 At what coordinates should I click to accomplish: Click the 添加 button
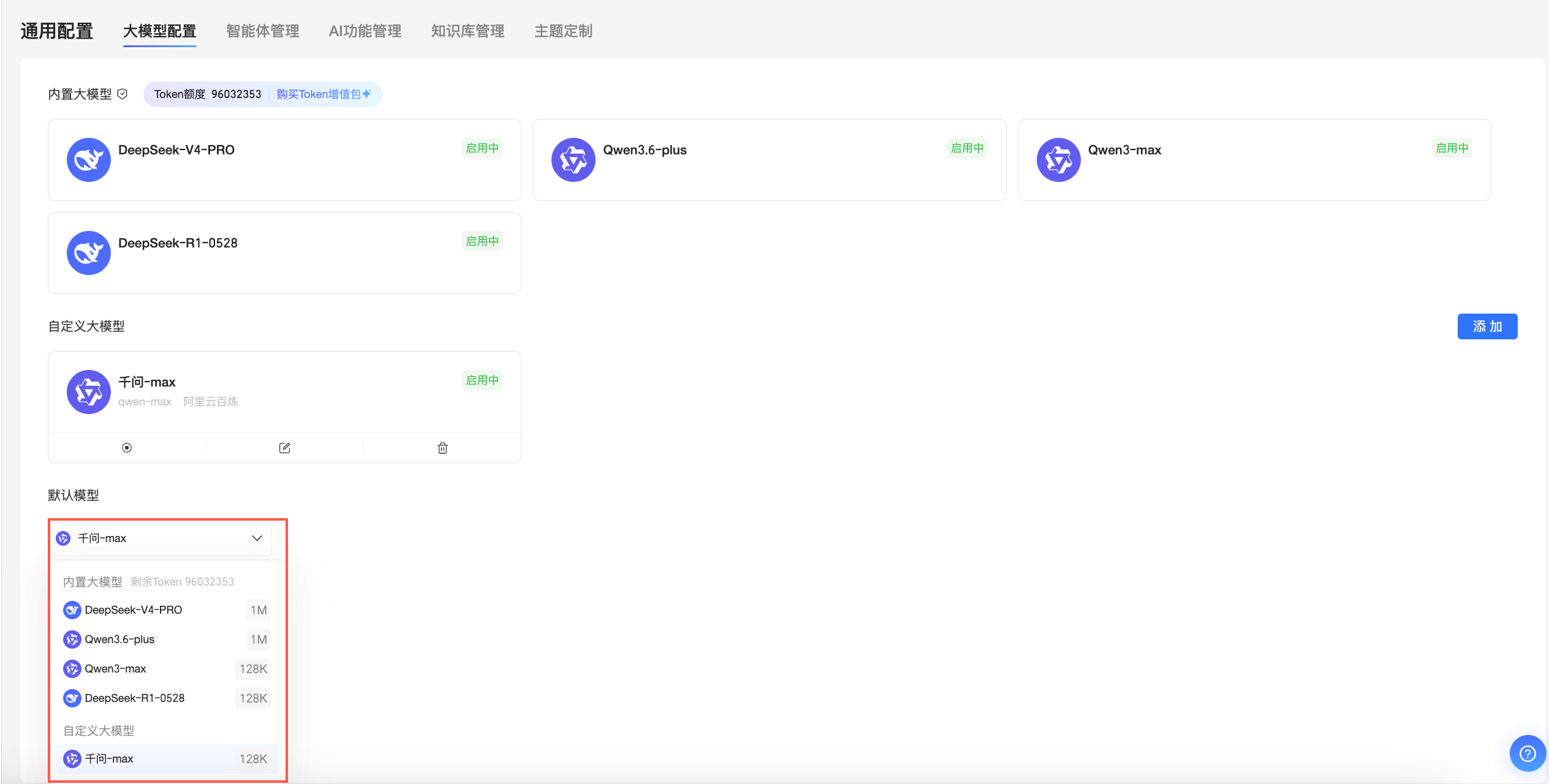click(1488, 326)
